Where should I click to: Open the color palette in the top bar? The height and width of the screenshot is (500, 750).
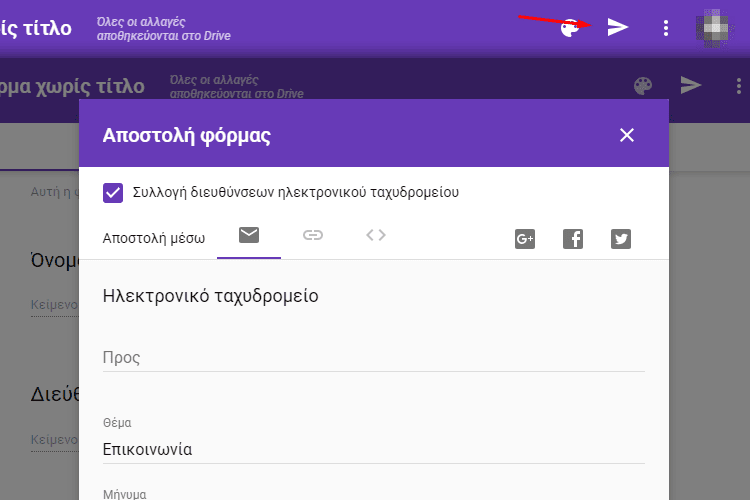568,28
